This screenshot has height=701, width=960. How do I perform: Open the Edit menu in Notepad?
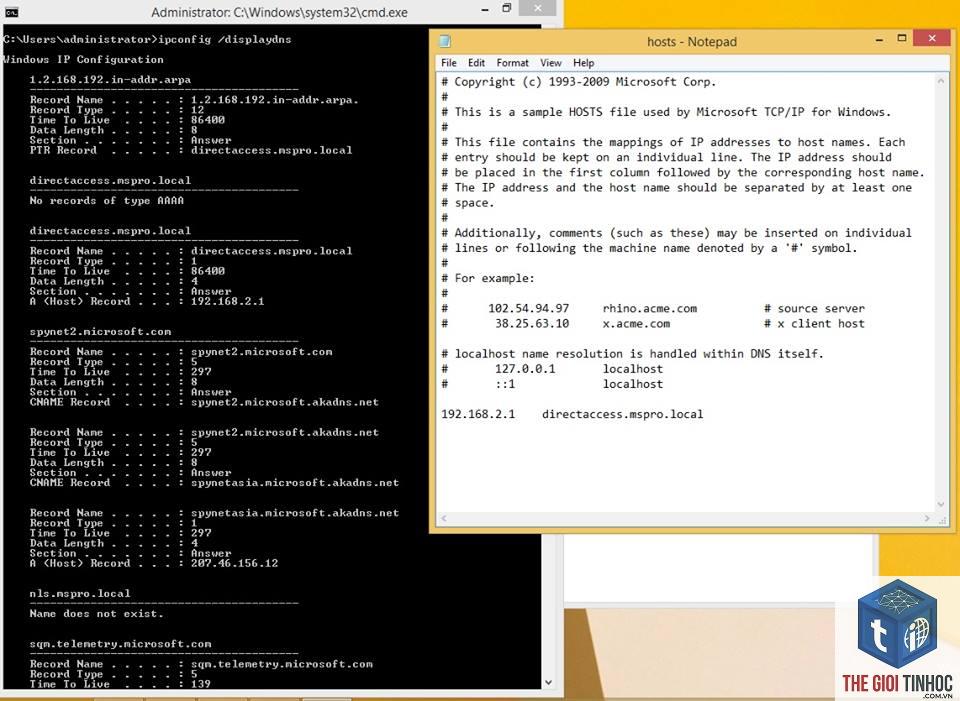pyautogui.click(x=476, y=63)
